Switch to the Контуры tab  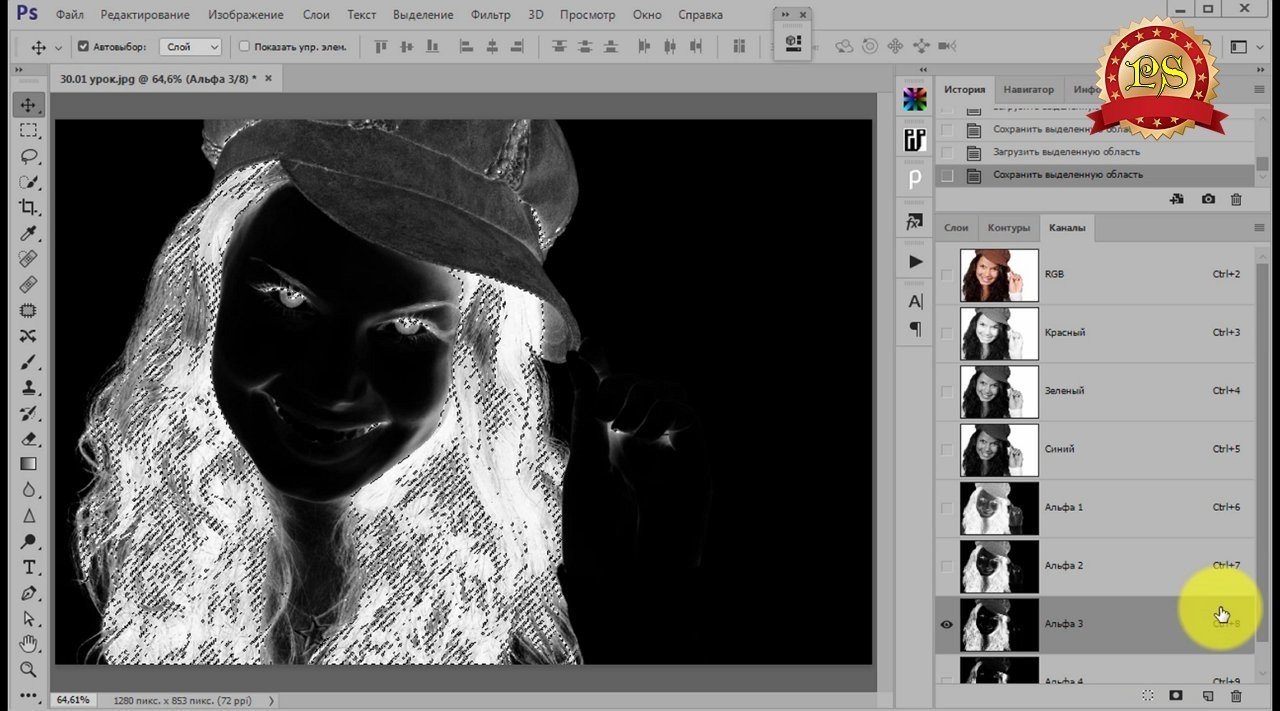click(1008, 228)
